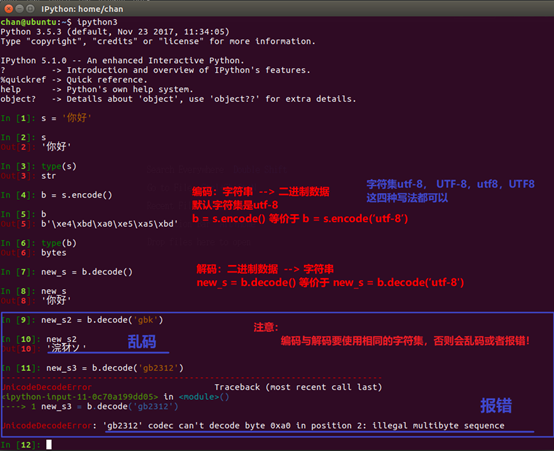Click output Out[6] 'bytes'

pyautogui.click(x=33, y=253)
